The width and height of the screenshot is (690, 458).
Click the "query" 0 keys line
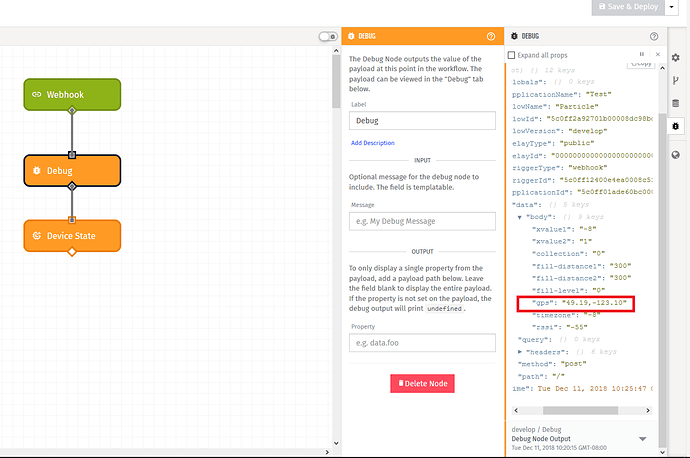pyautogui.click(x=558, y=340)
